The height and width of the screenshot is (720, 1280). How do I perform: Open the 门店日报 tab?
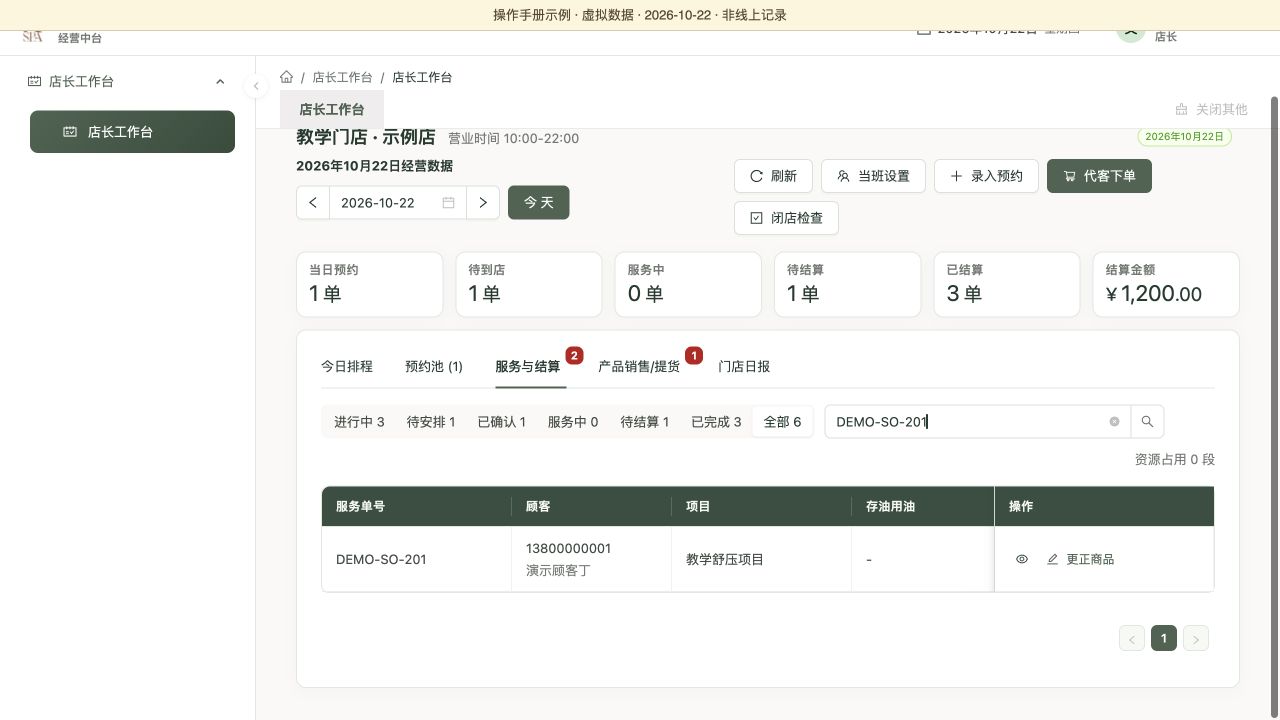coord(744,367)
